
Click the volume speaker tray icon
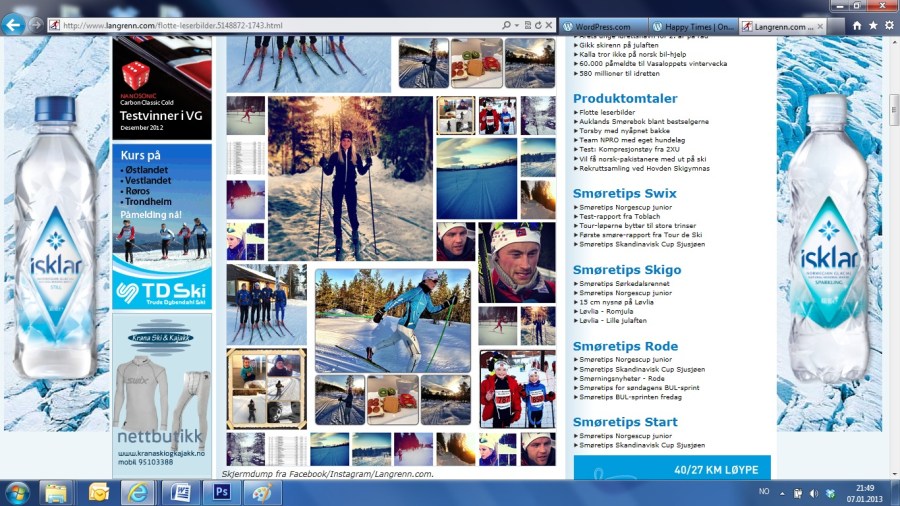[x=814, y=493]
